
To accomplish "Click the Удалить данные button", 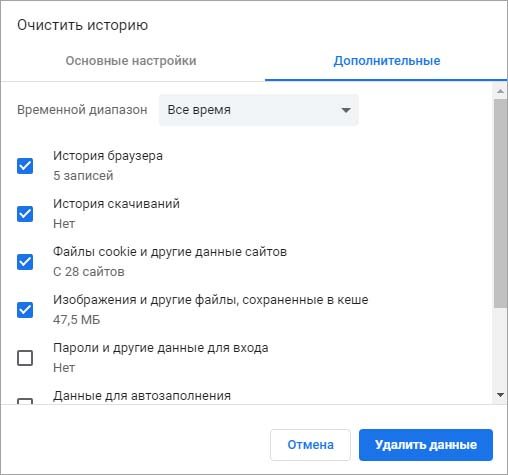I will tap(426, 445).
